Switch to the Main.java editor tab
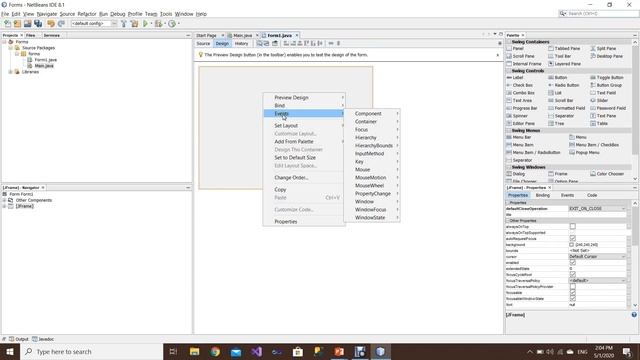 click(x=242, y=36)
